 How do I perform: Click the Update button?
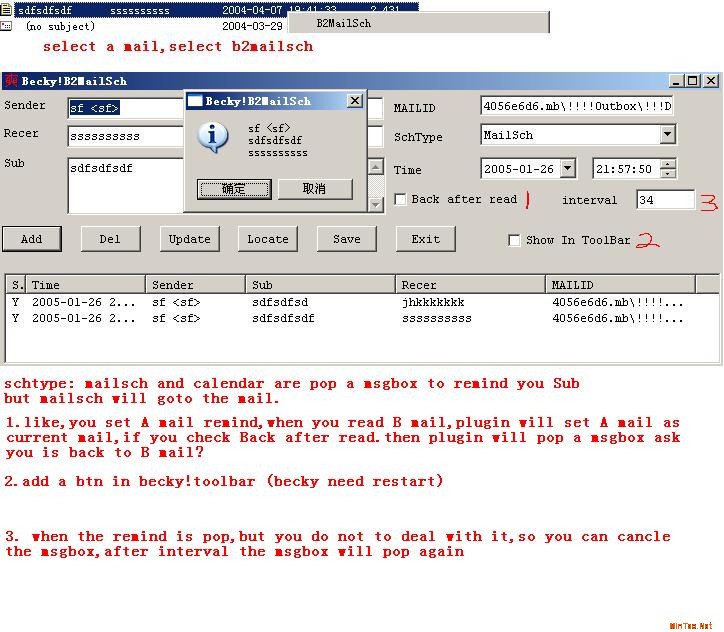click(189, 239)
